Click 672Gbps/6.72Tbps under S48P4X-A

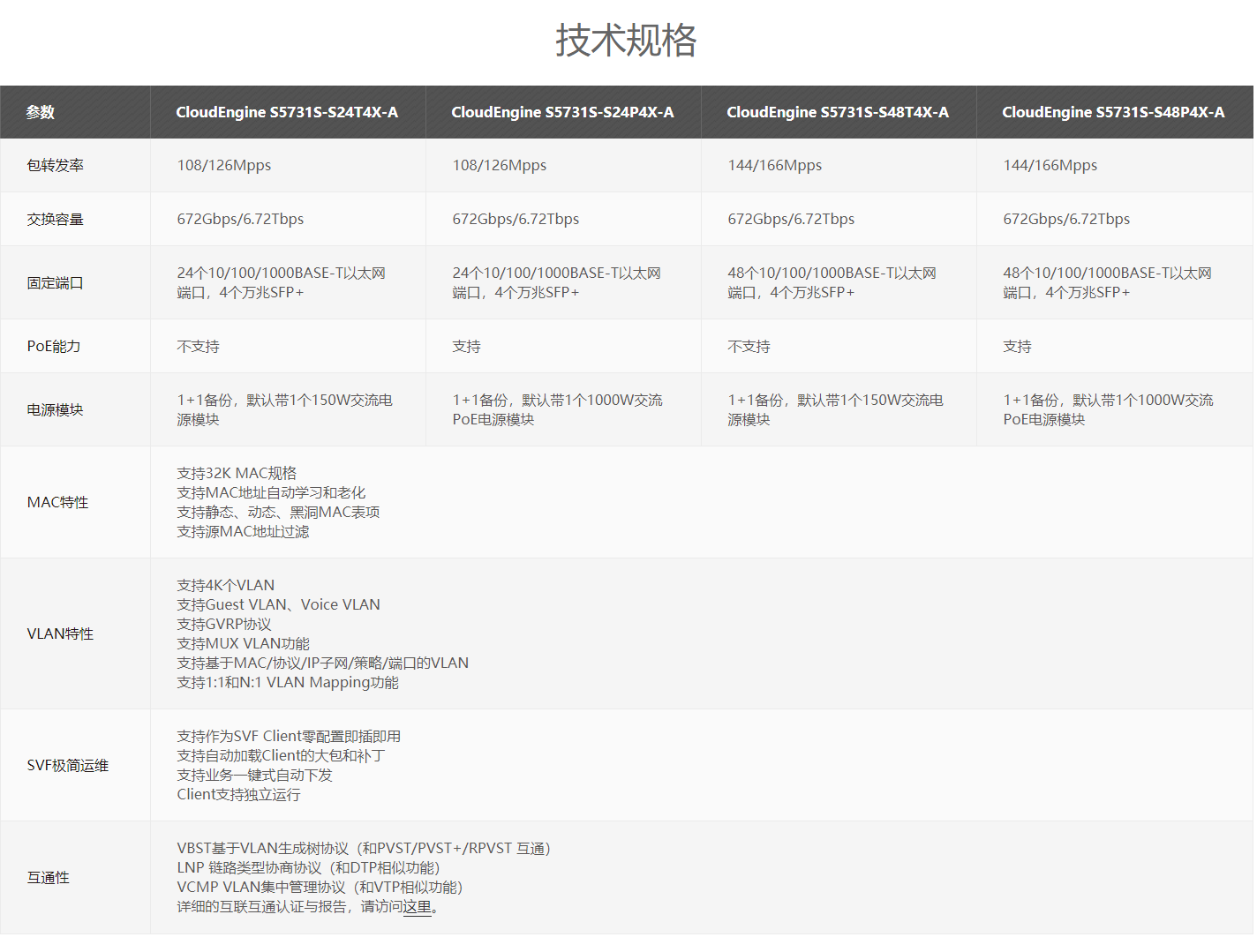pyautogui.click(x=1066, y=220)
